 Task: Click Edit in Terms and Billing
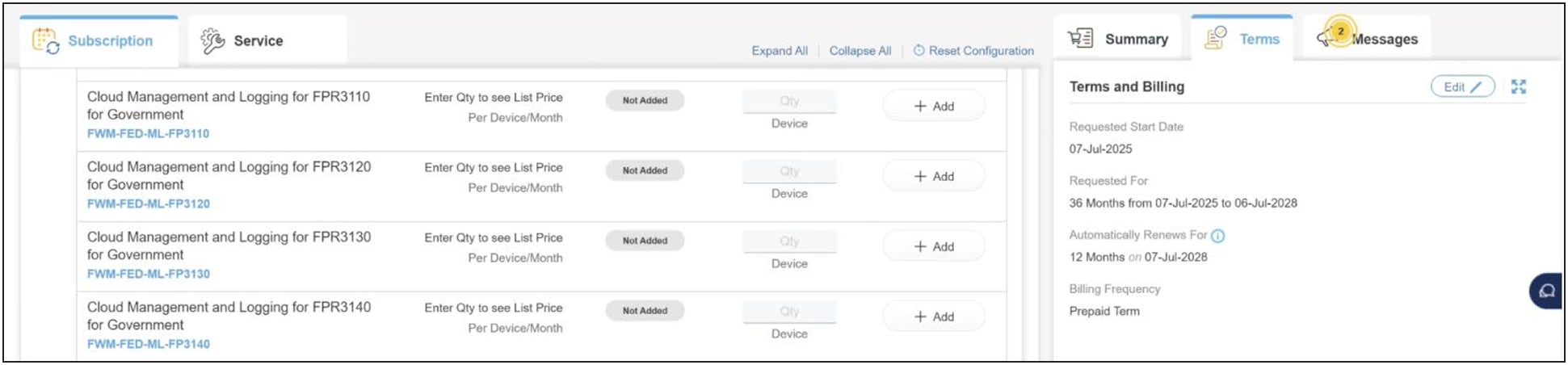[1462, 87]
